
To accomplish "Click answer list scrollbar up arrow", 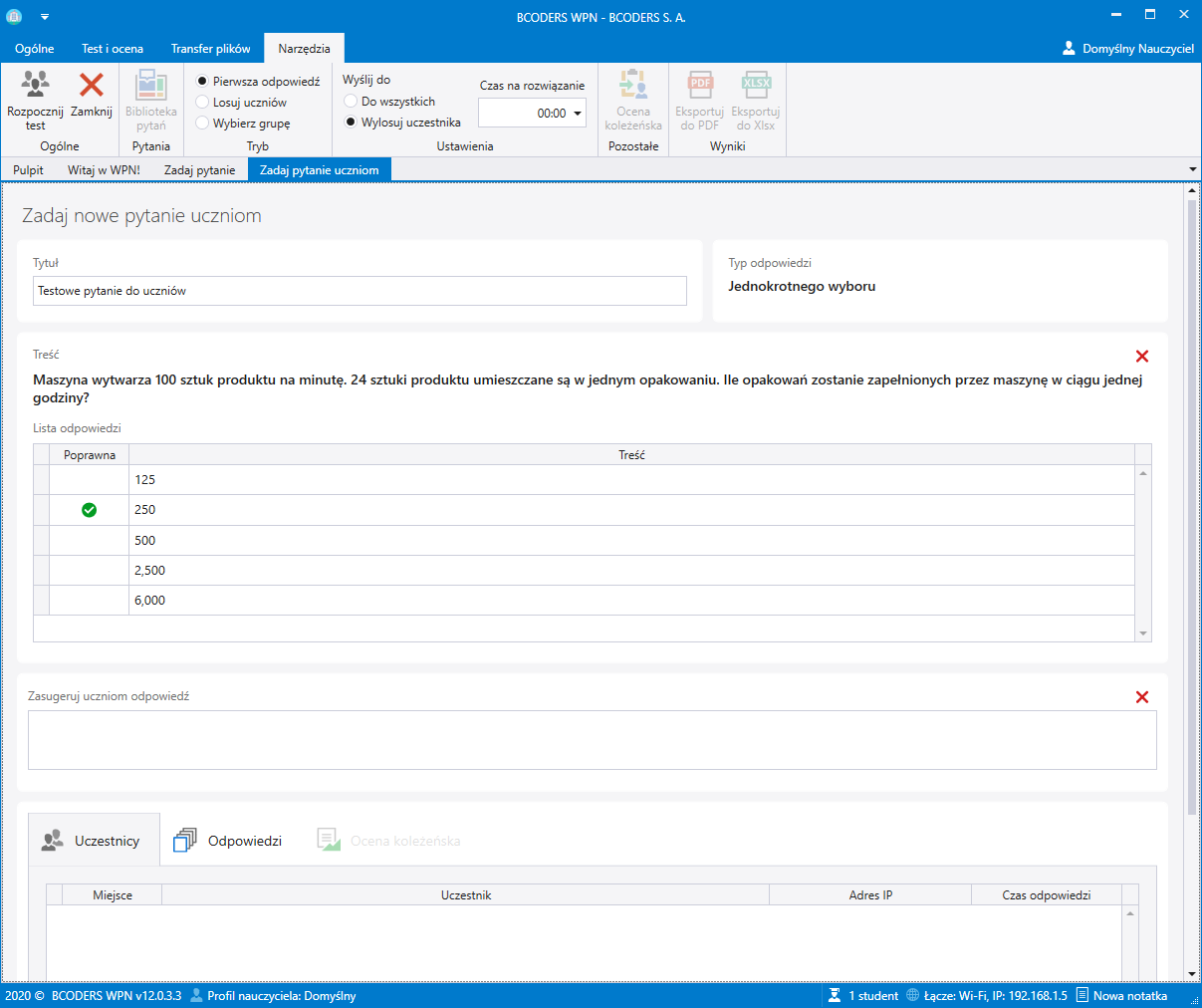I will pyautogui.click(x=1143, y=473).
